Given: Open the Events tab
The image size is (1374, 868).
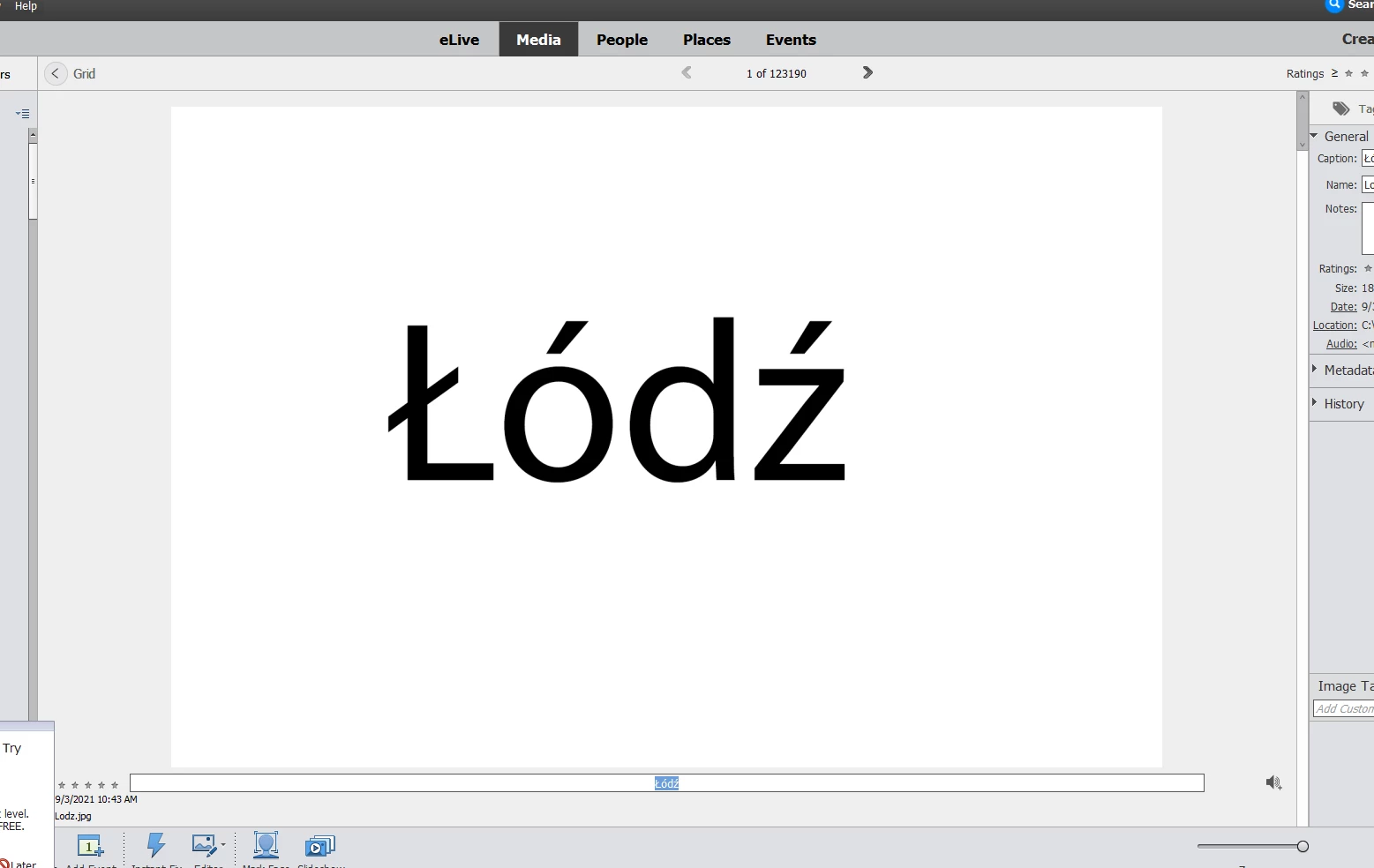Looking at the screenshot, I should coord(791,40).
